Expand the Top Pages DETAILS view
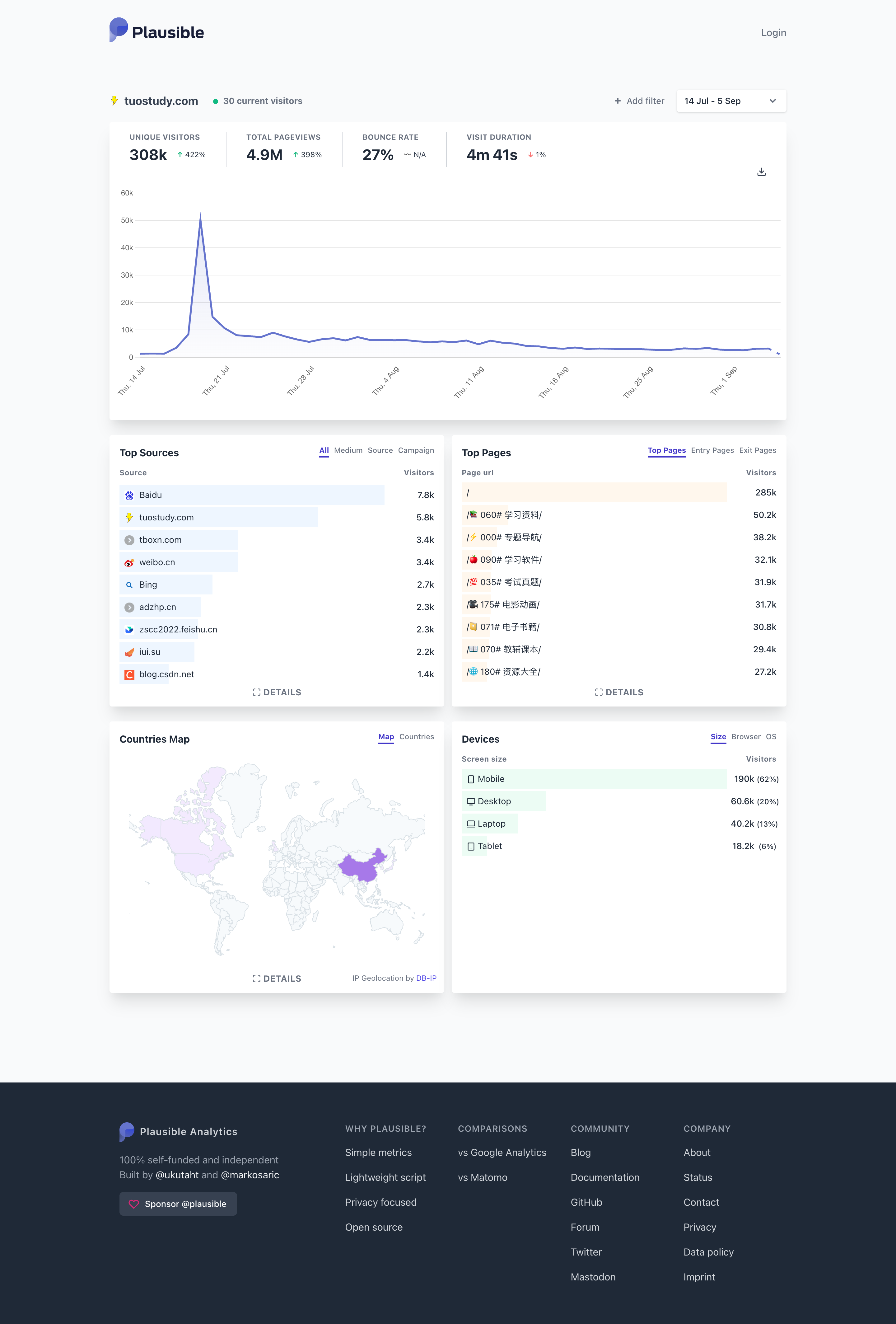Image resolution: width=896 pixels, height=1324 pixels. 618,692
